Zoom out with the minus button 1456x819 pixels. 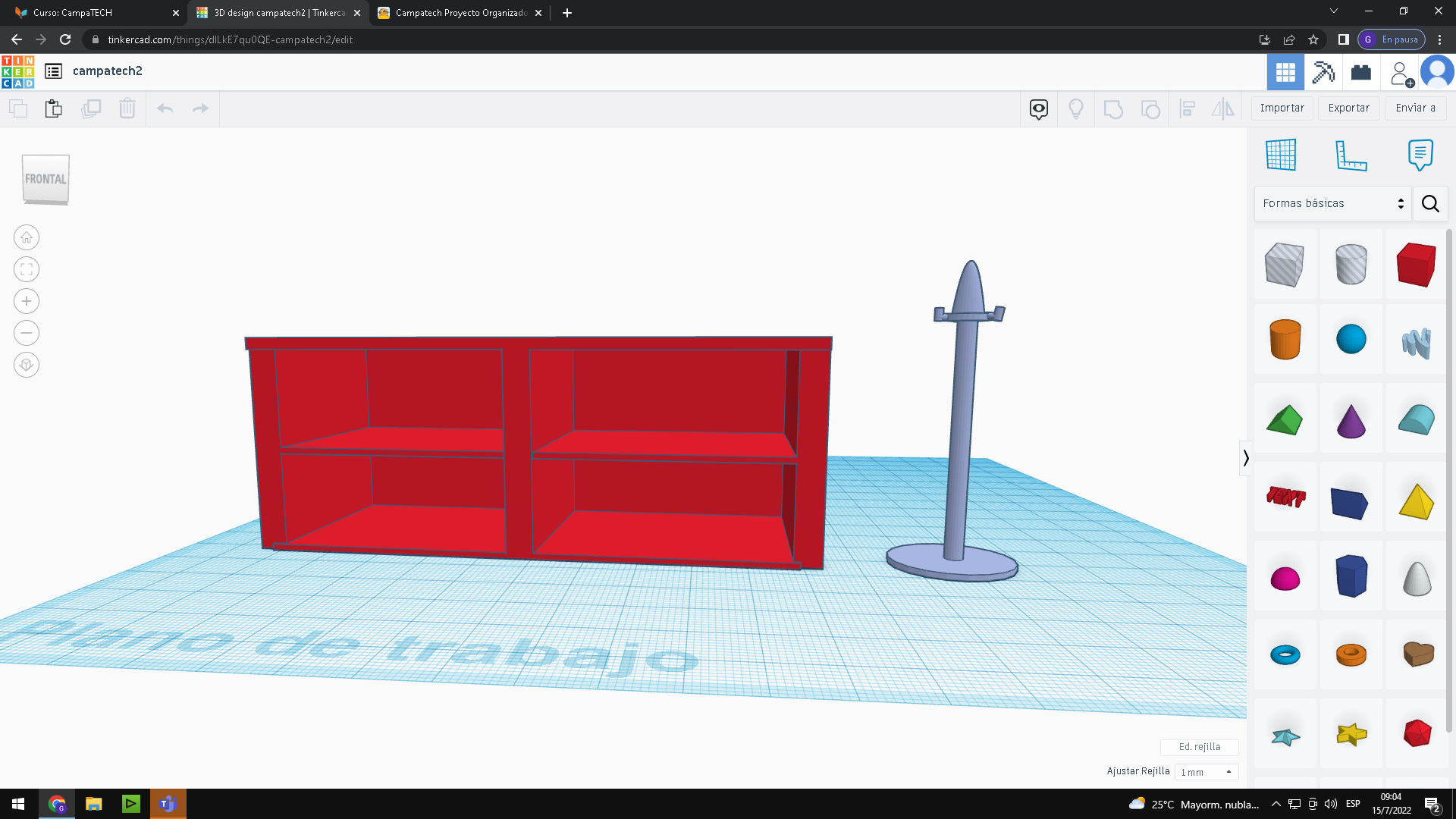[x=27, y=333]
